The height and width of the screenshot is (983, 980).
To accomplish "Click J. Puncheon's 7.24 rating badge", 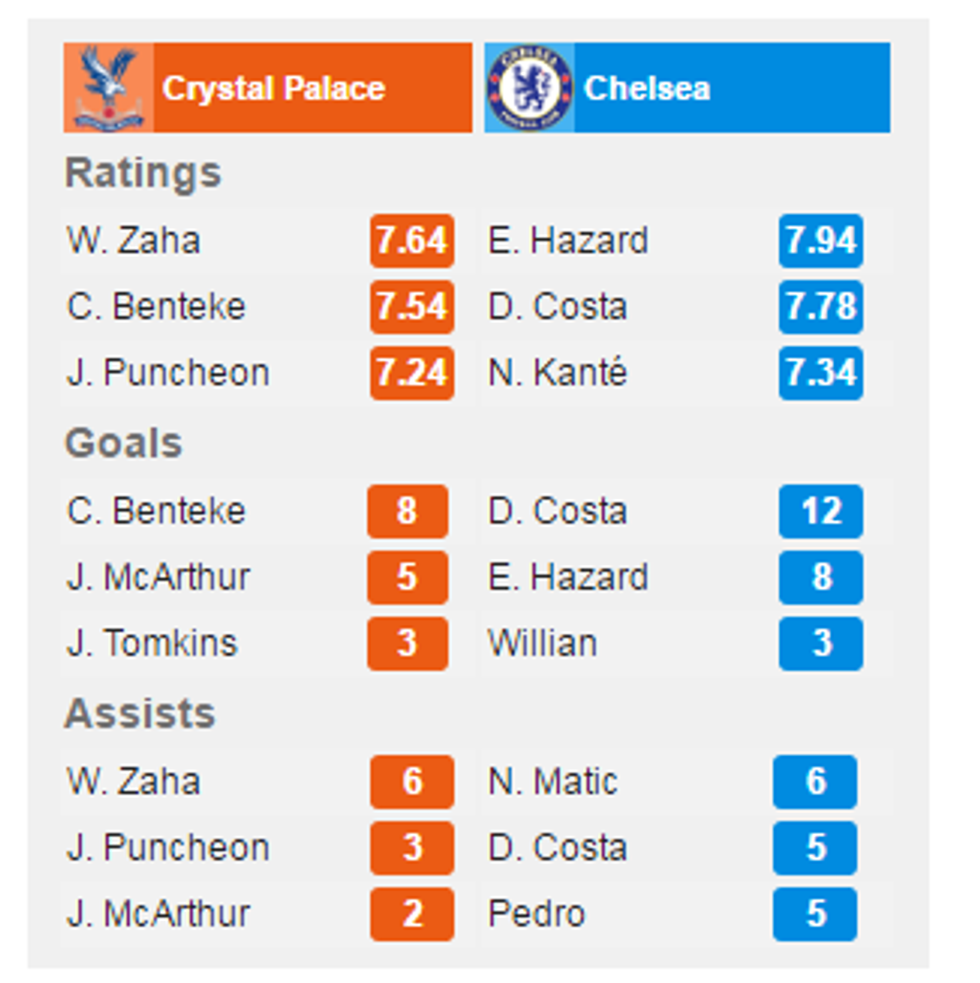I will pos(411,373).
